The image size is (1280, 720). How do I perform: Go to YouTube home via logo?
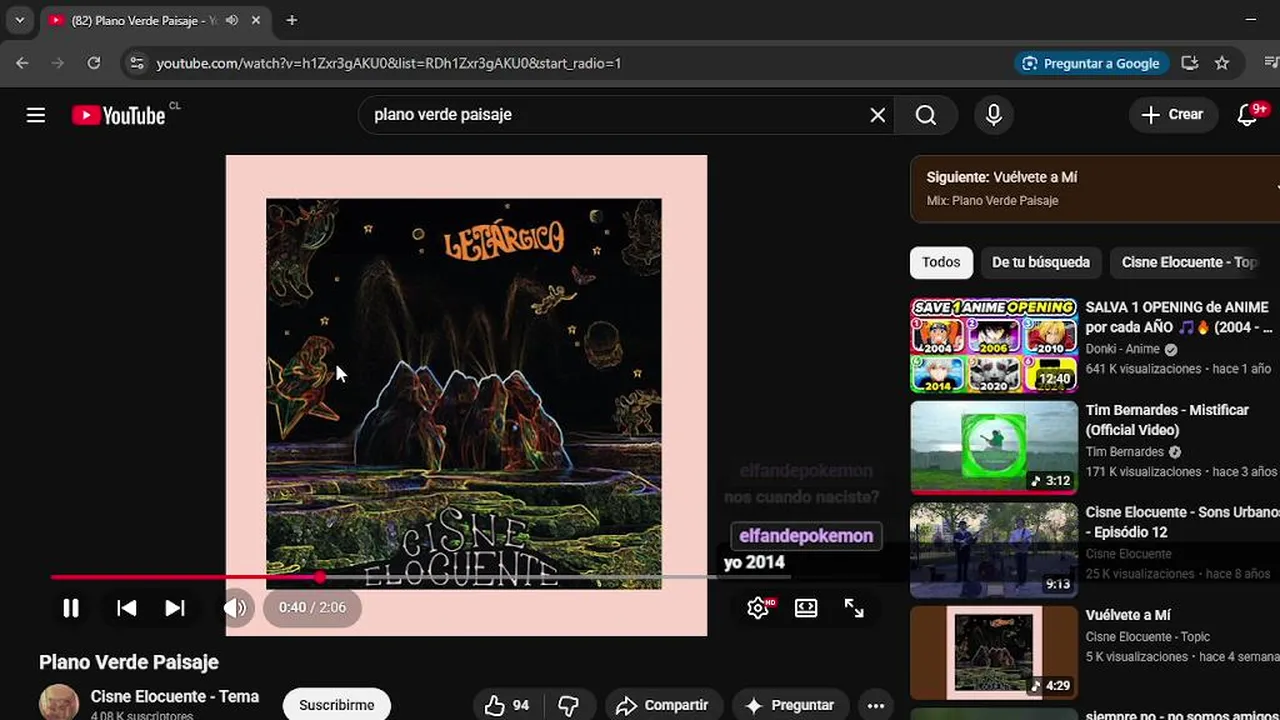pos(119,115)
